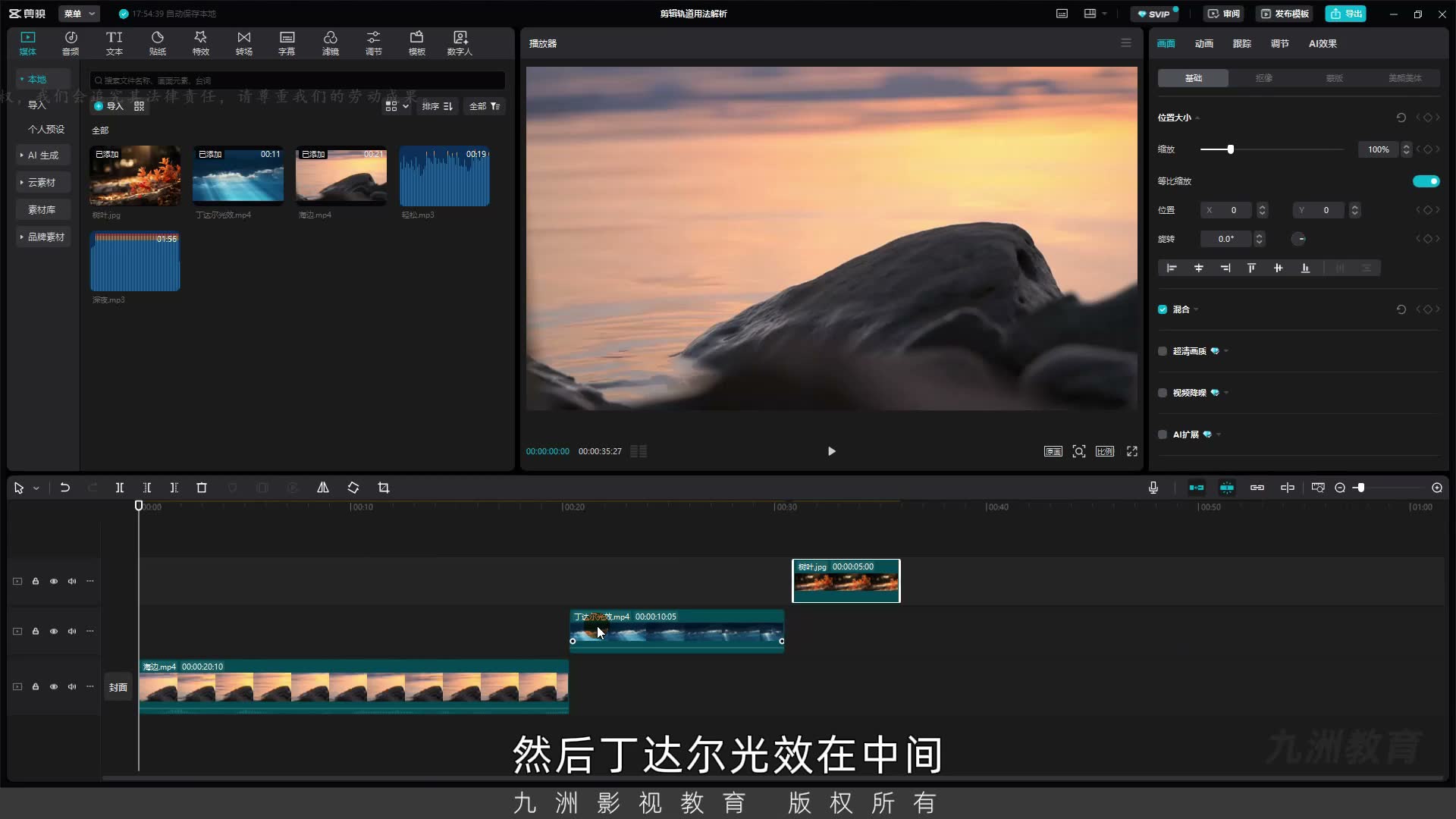Click the 缩放 scale slider handle

pos(1231,149)
